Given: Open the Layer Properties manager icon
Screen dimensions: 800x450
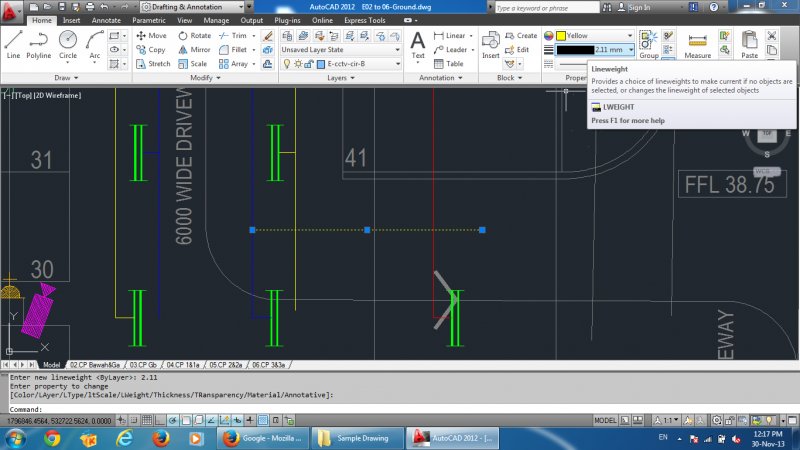Looking at the screenshot, I should coord(287,35).
